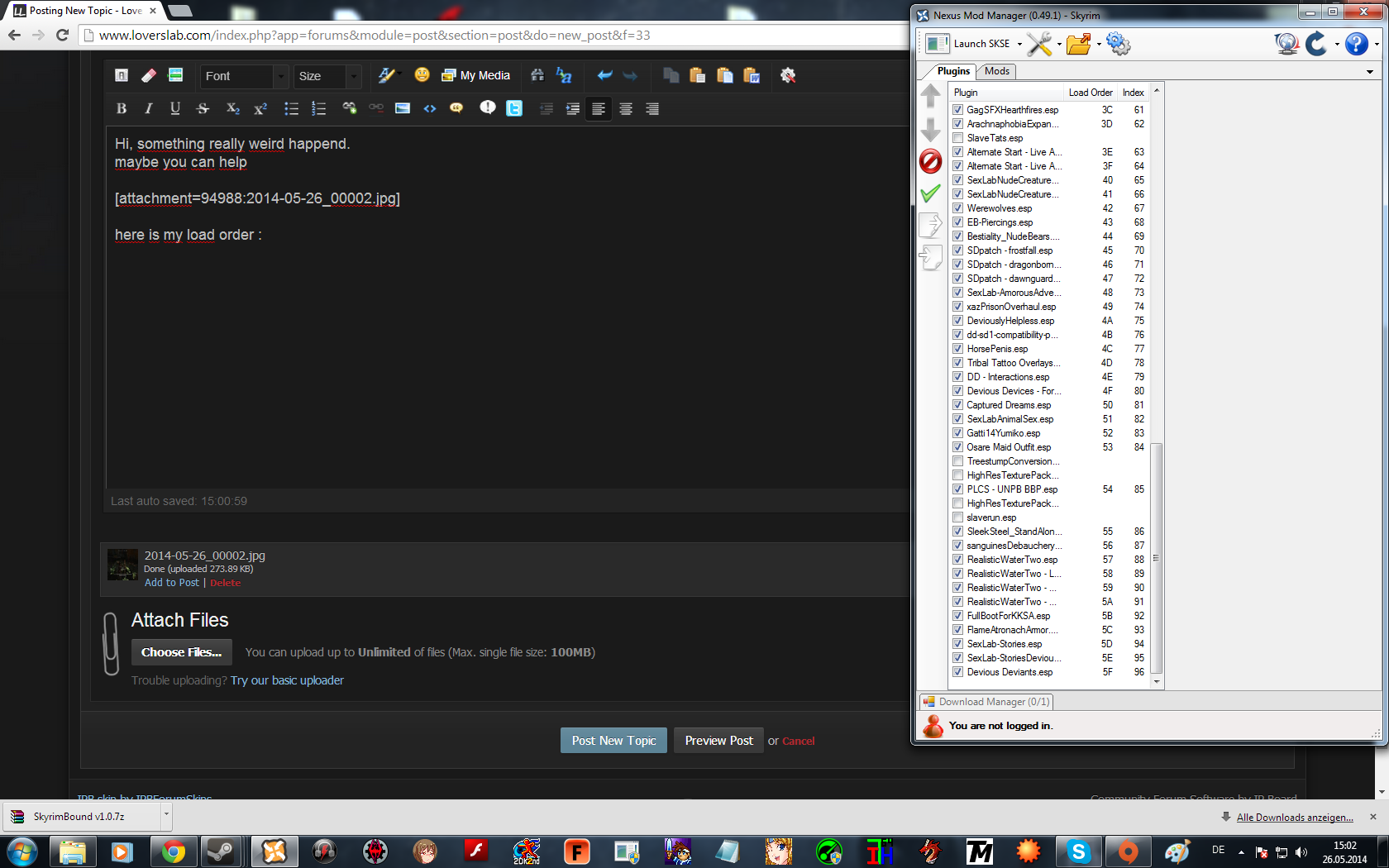Show hidden system tray icons

click(1241, 851)
